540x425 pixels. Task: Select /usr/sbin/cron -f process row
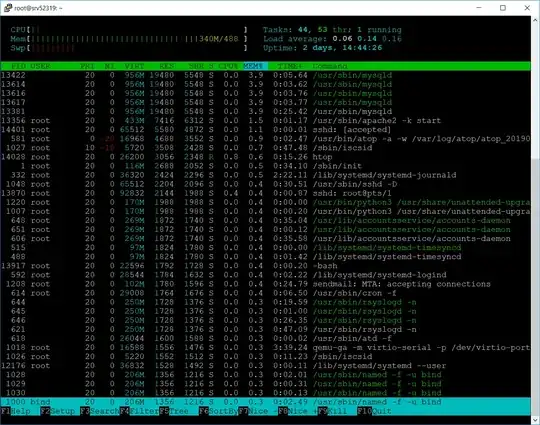click(x=265, y=293)
